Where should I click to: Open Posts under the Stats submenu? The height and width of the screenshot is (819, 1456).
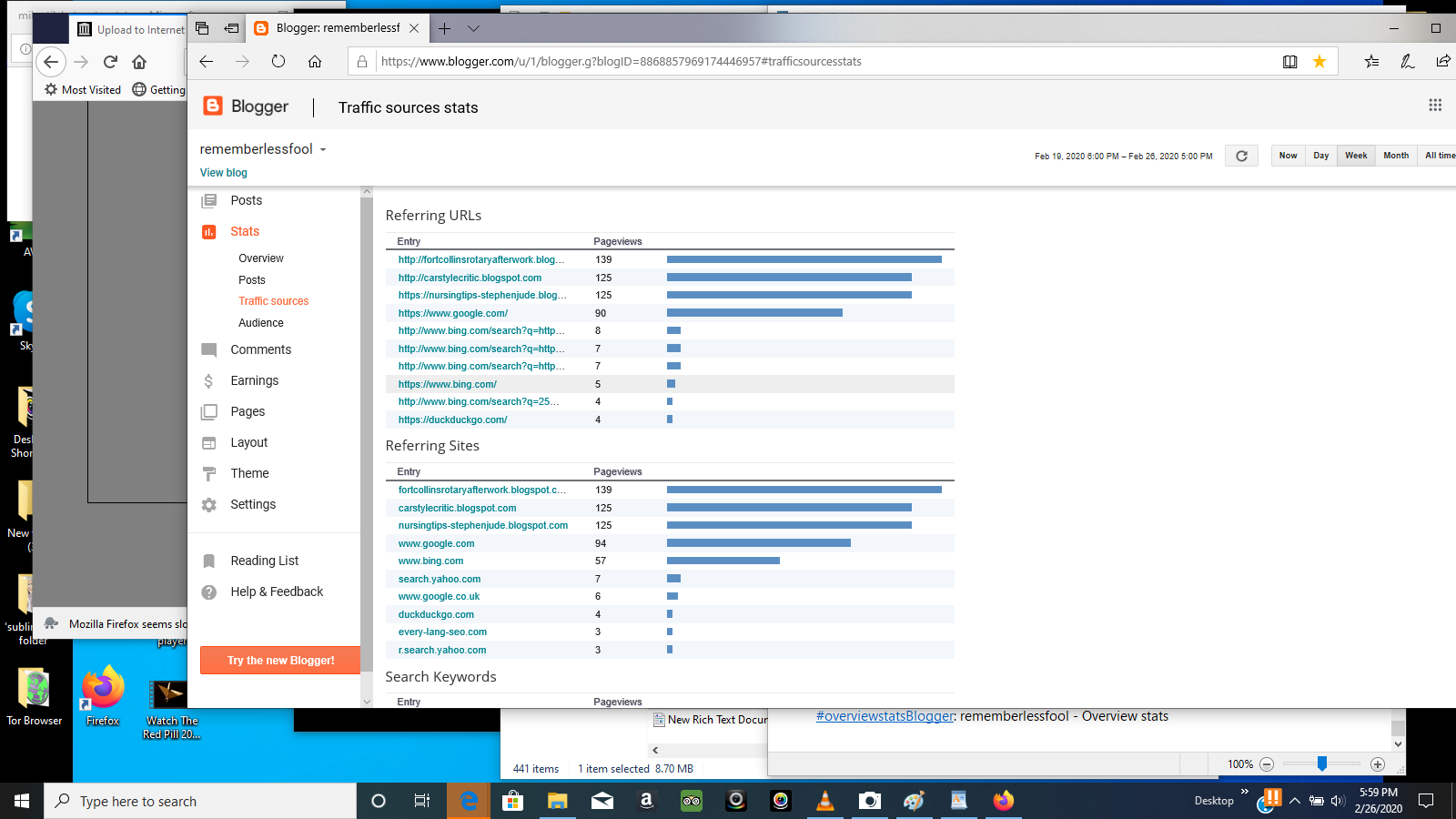[x=252, y=280]
